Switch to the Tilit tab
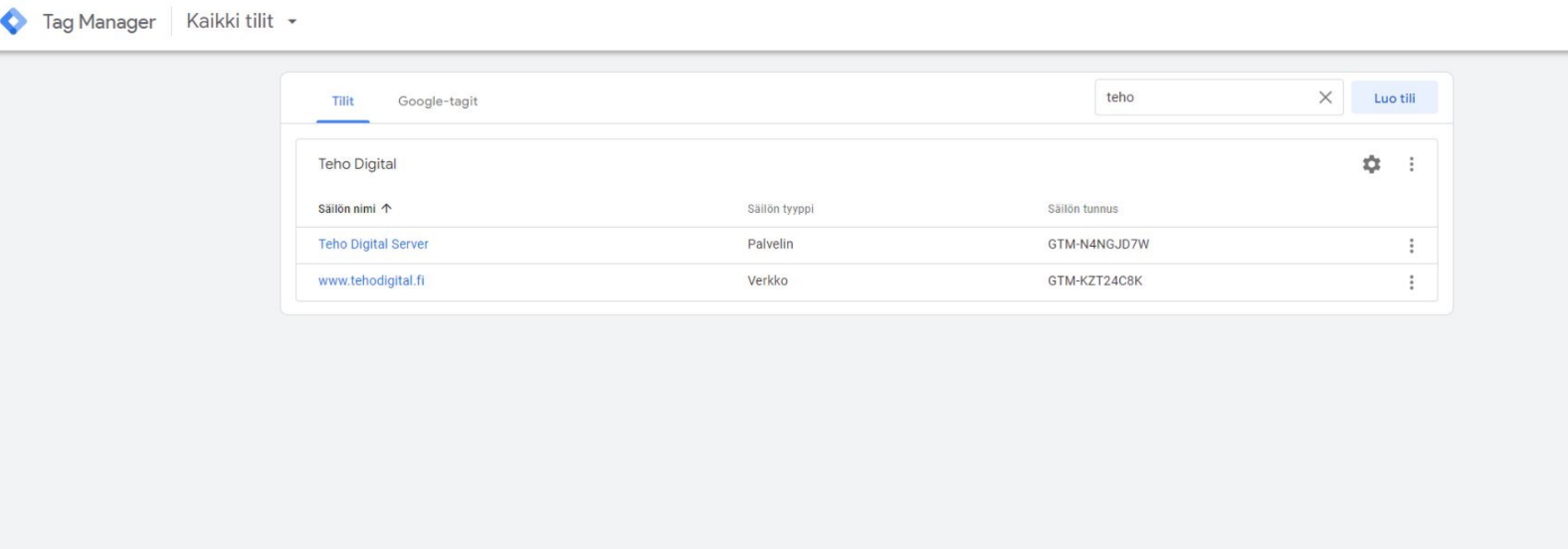 343,101
